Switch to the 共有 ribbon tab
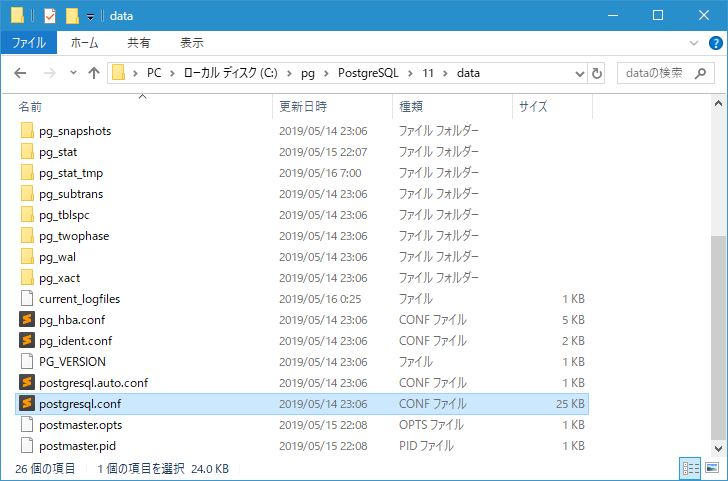The height and width of the screenshot is (481, 728). click(x=138, y=43)
